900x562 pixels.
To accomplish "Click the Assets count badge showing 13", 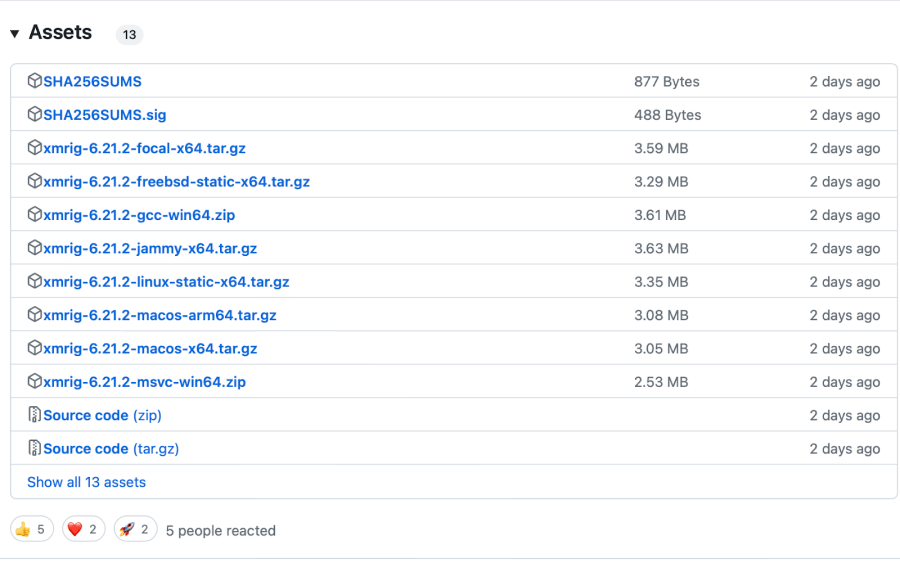I will [x=129, y=35].
